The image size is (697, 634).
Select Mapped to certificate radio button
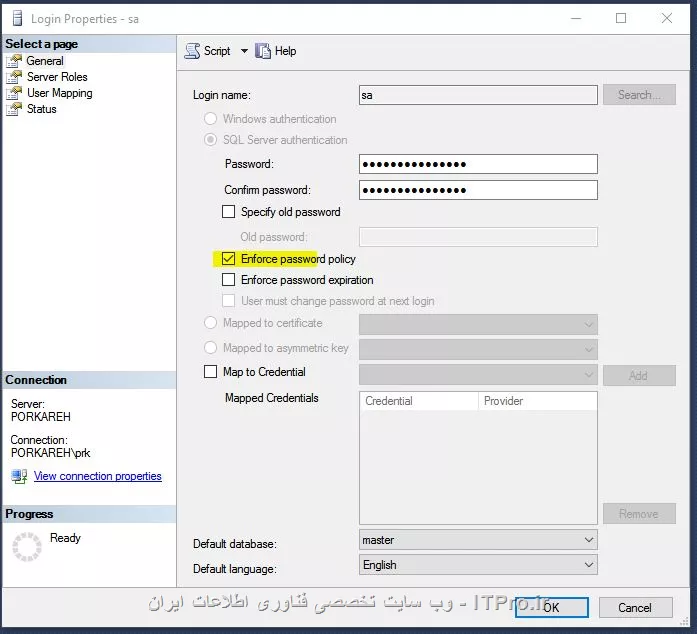coord(210,323)
